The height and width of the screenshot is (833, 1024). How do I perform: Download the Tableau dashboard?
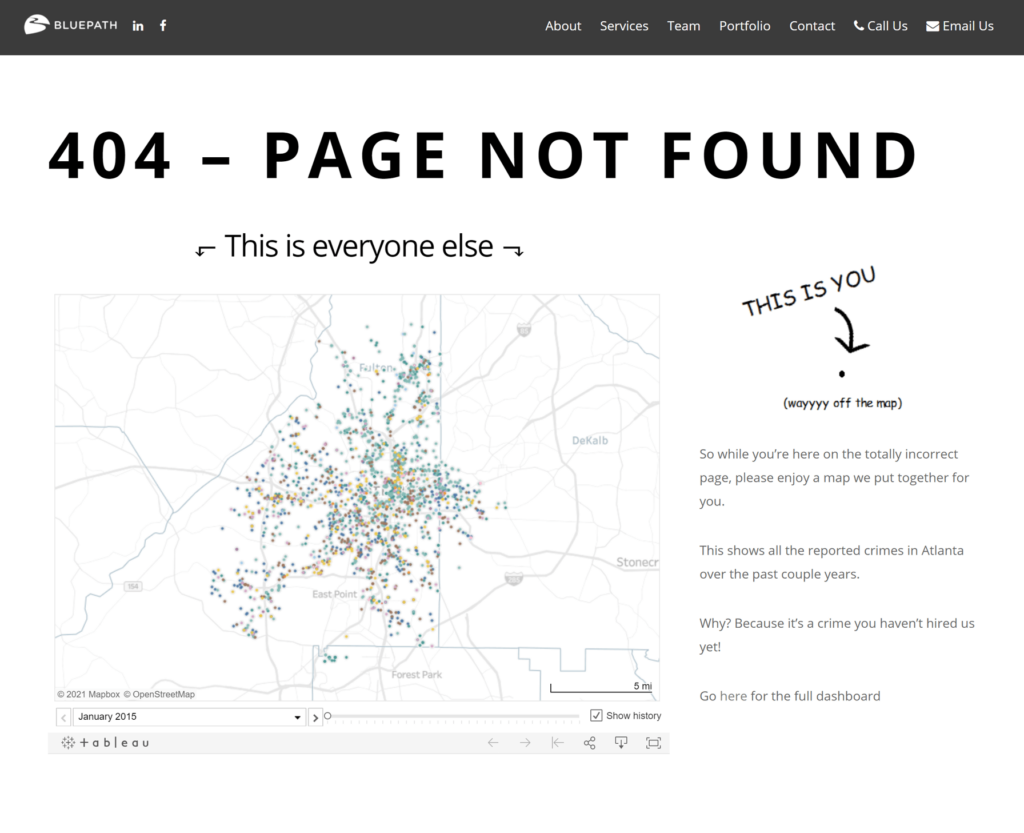621,743
